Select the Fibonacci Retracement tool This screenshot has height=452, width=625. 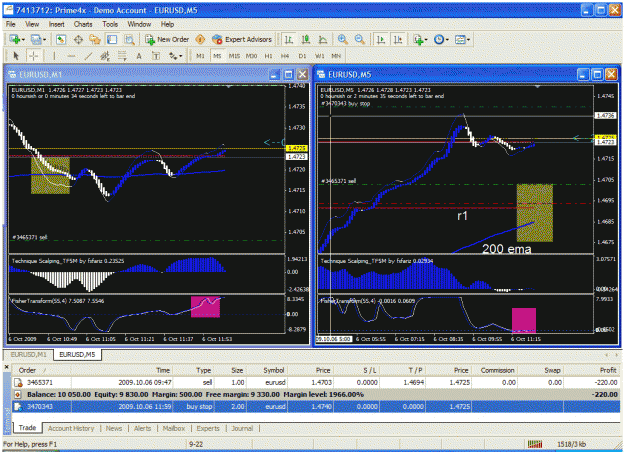(x=122, y=56)
